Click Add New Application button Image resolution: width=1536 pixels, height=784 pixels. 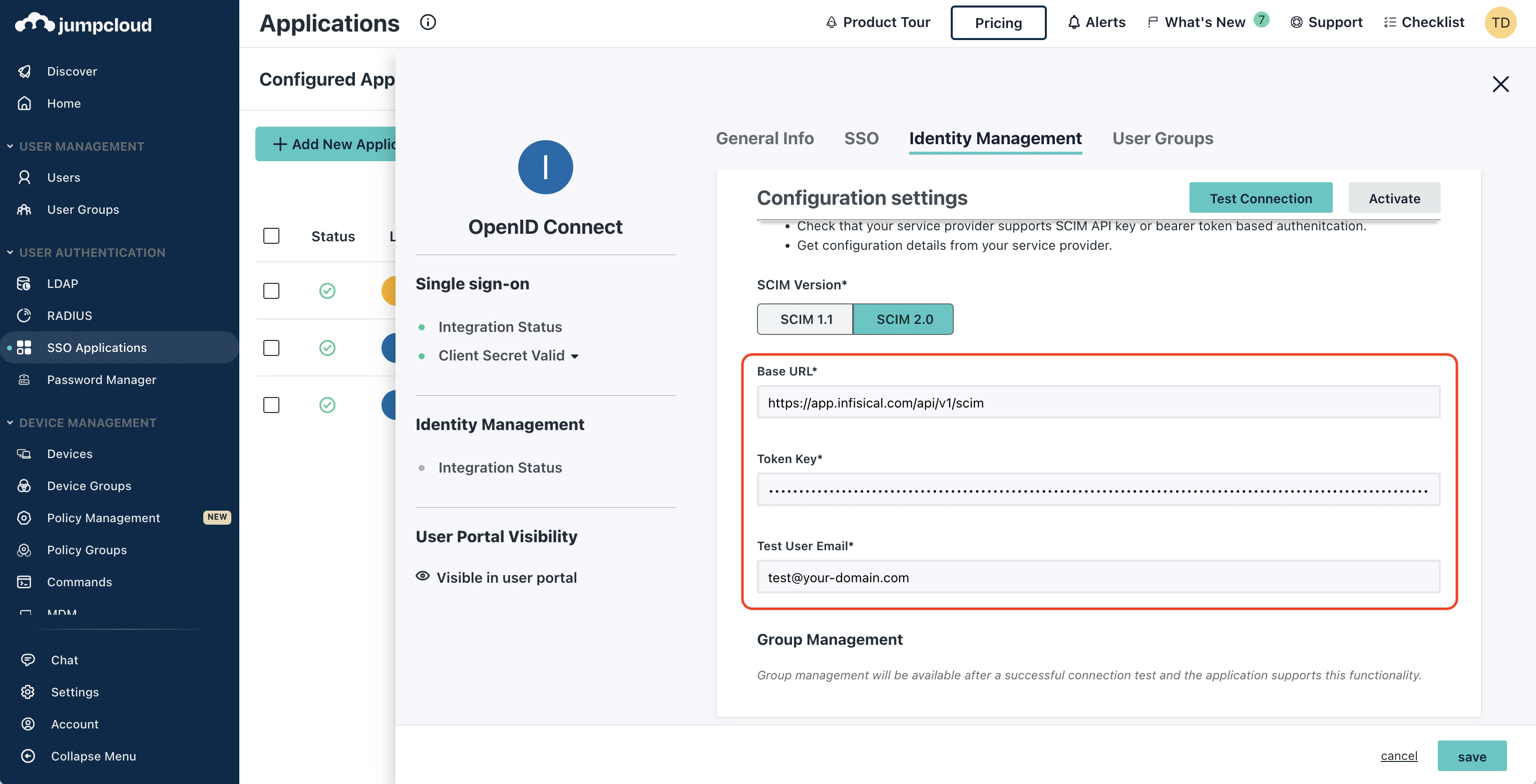coord(326,144)
